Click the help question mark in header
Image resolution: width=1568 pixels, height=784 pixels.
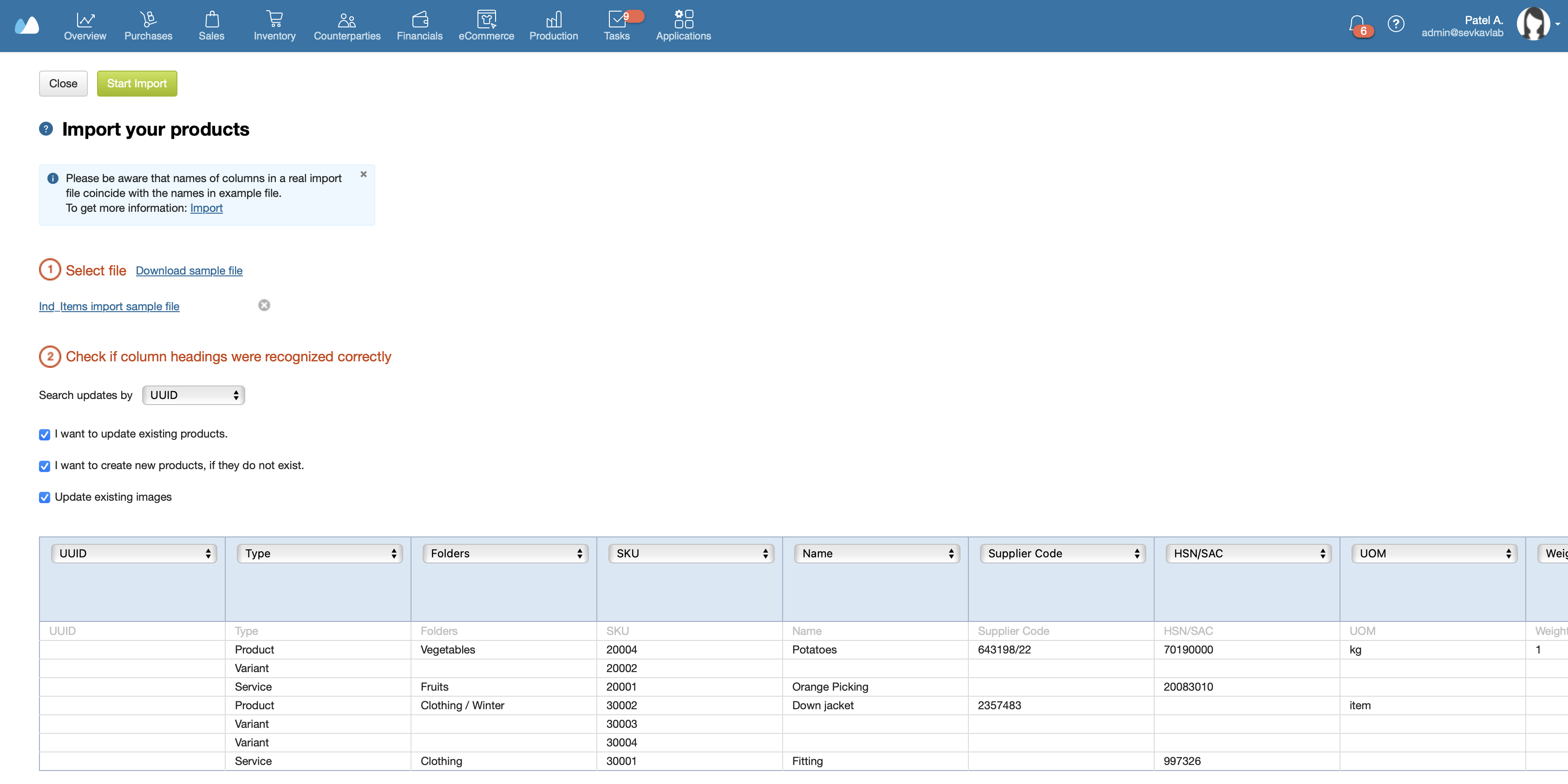point(1396,24)
